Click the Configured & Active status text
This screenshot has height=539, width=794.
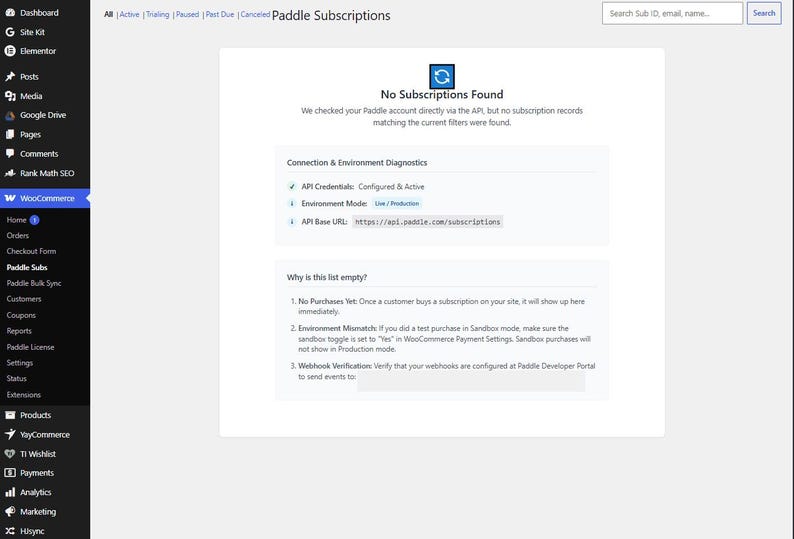tap(391, 186)
